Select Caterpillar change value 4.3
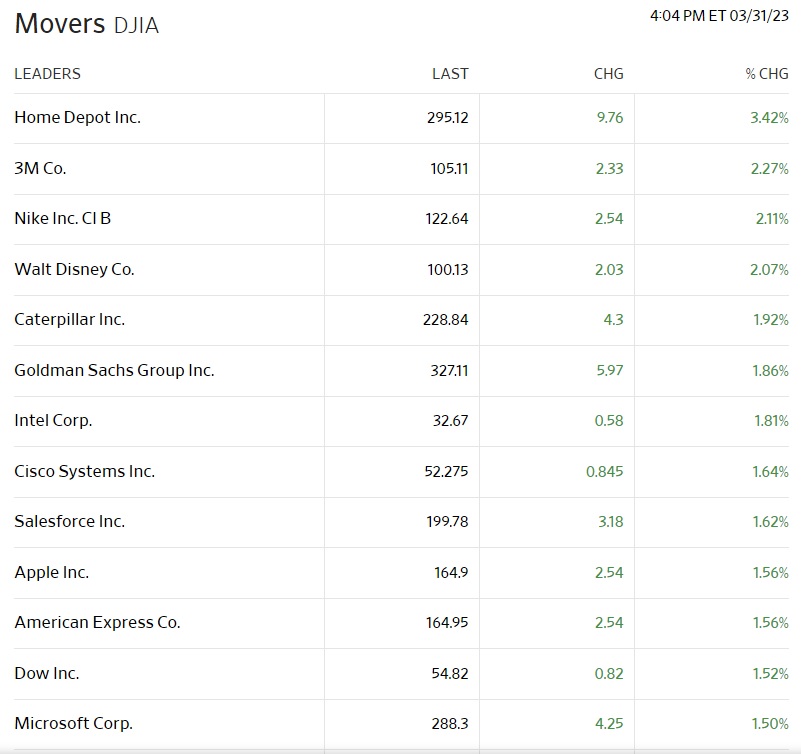This screenshot has height=754, width=801. pos(614,319)
